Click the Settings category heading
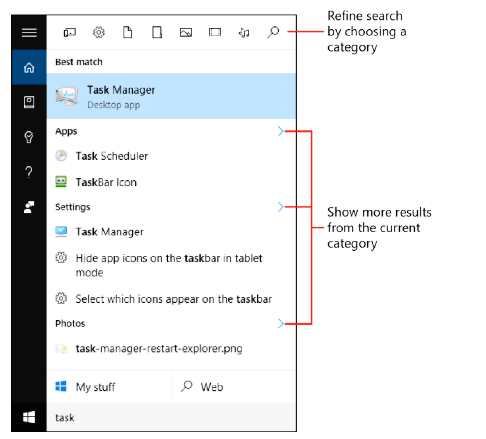Image resolution: width=486 pixels, height=439 pixels. (73, 207)
